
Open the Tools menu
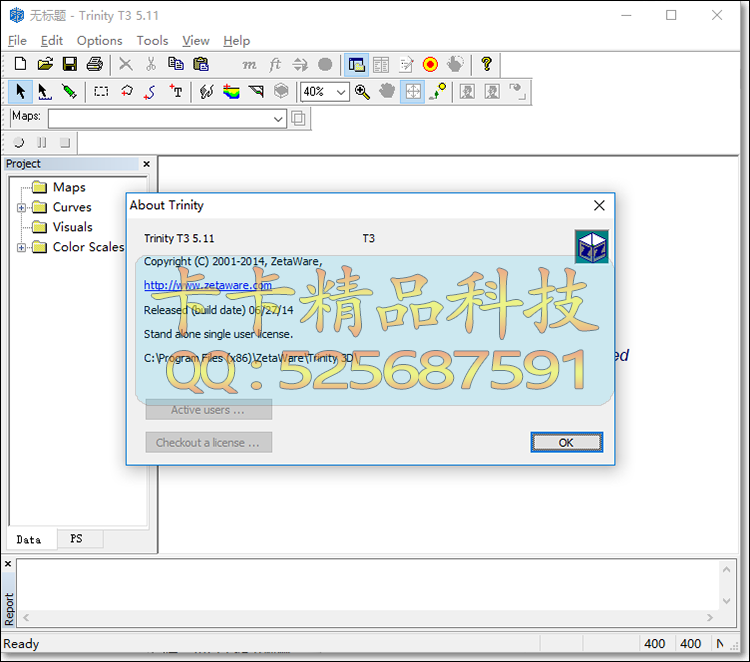152,41
